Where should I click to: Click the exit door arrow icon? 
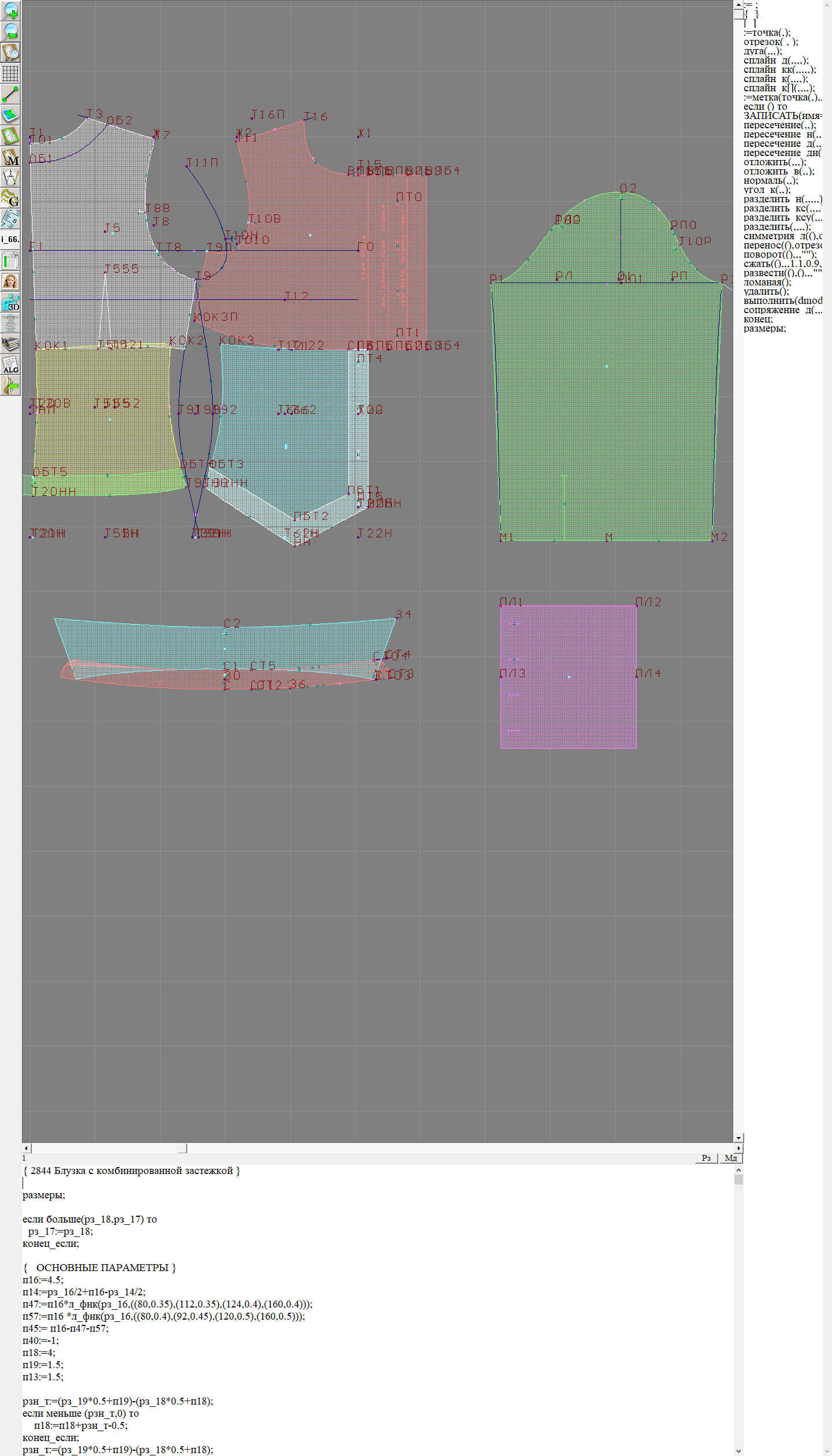10,385
